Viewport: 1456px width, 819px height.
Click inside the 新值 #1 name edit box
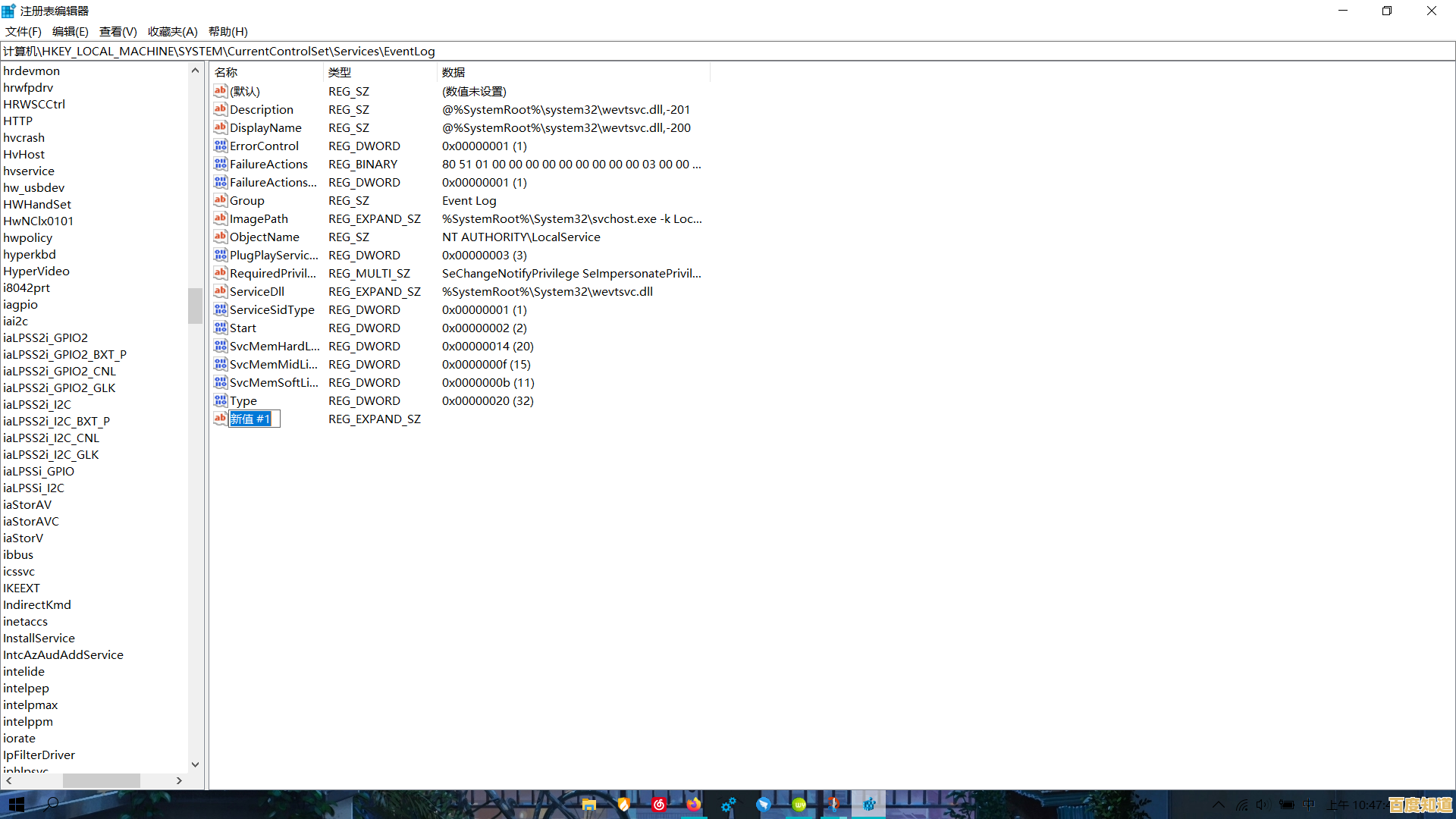(x=254, y=419)
